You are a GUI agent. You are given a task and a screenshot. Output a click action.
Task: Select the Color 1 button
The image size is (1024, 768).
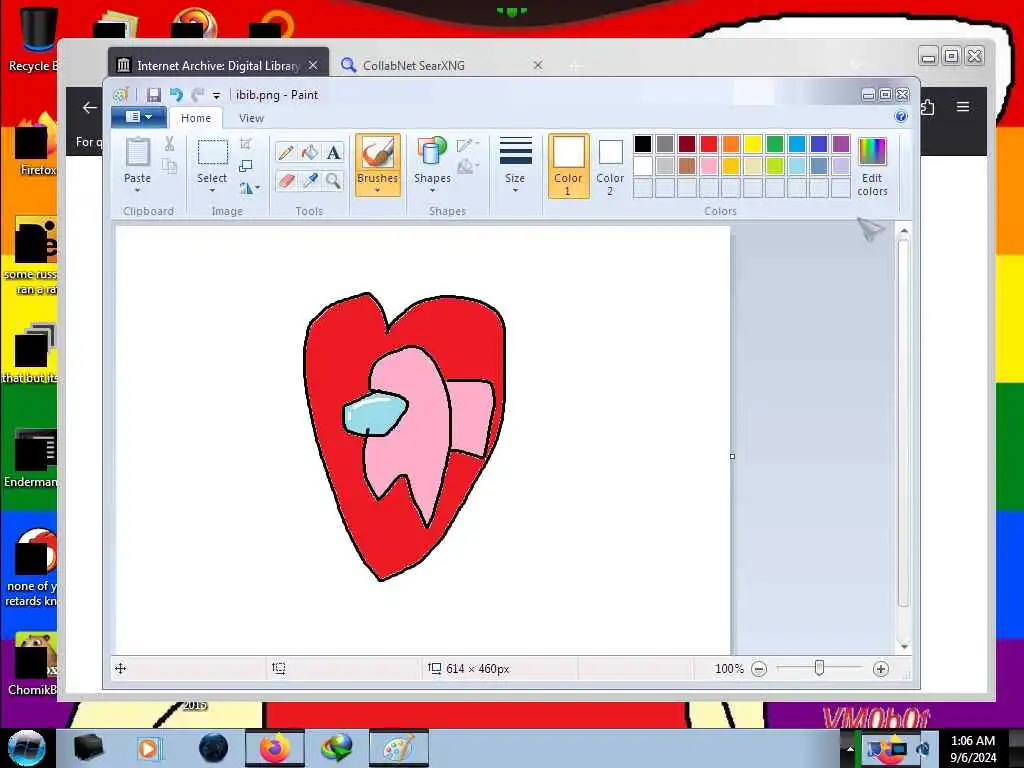coord(568,166)
